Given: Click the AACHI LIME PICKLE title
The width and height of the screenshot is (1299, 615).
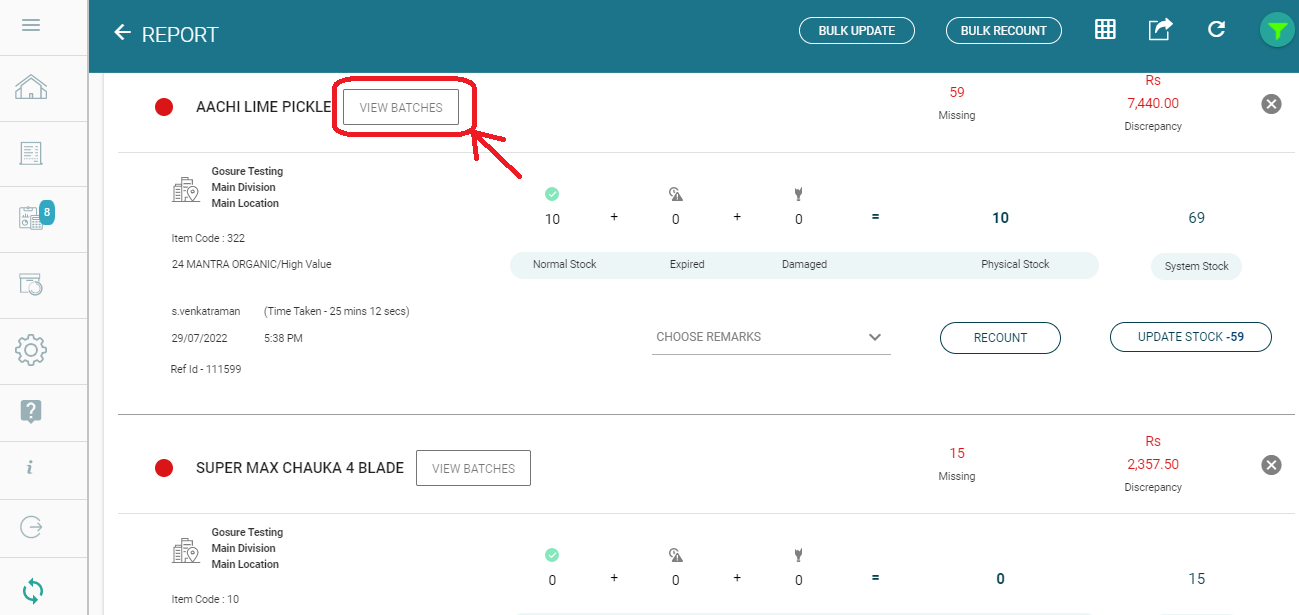Looking at the screenshot, I should (263, 107).
